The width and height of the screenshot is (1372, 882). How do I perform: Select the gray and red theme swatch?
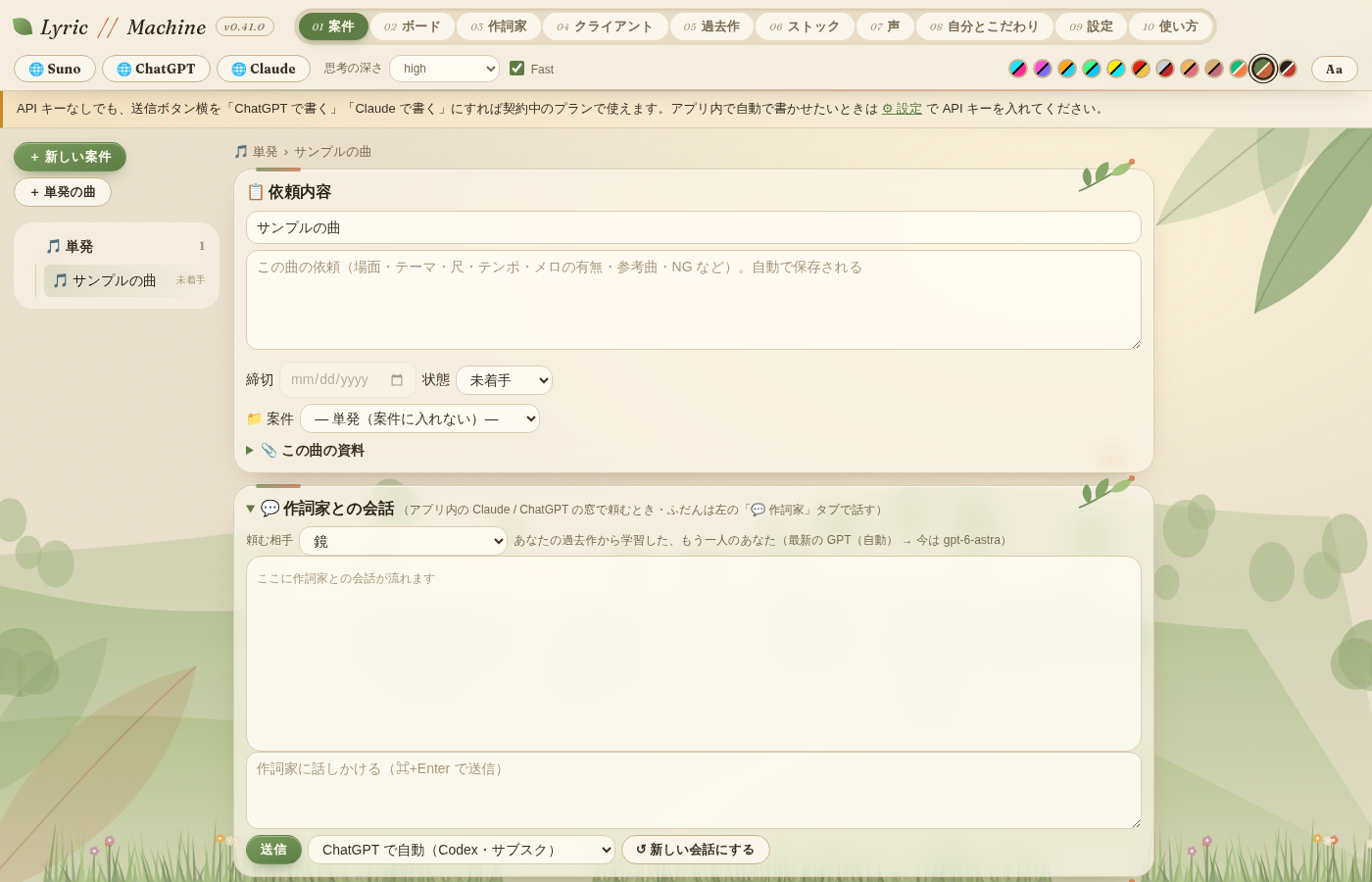click(1165, 69)
